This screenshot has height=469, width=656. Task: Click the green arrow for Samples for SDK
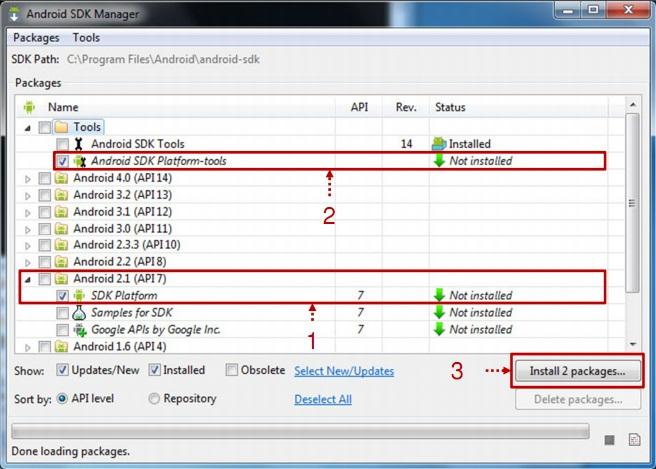(x=439, y=313)
